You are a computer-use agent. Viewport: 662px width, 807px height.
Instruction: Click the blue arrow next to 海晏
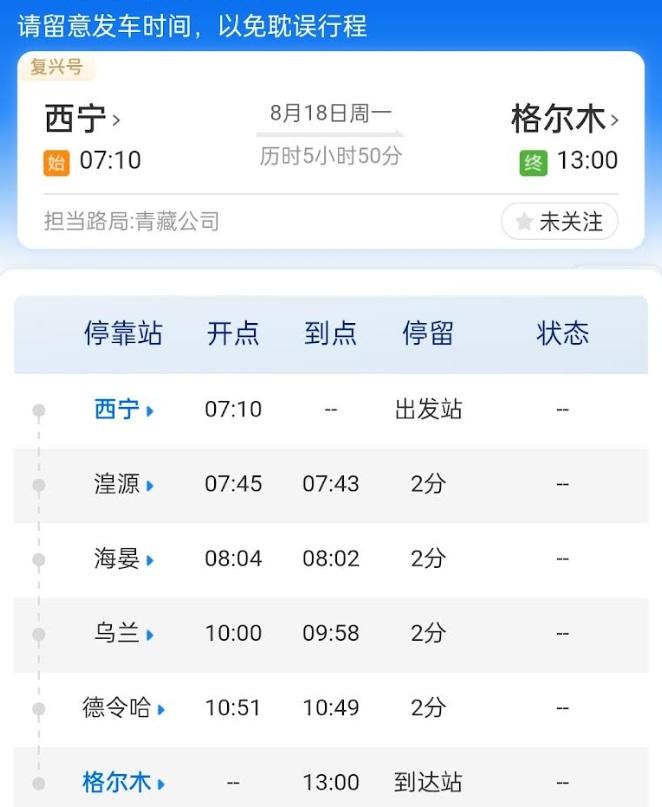coord(150,560)
